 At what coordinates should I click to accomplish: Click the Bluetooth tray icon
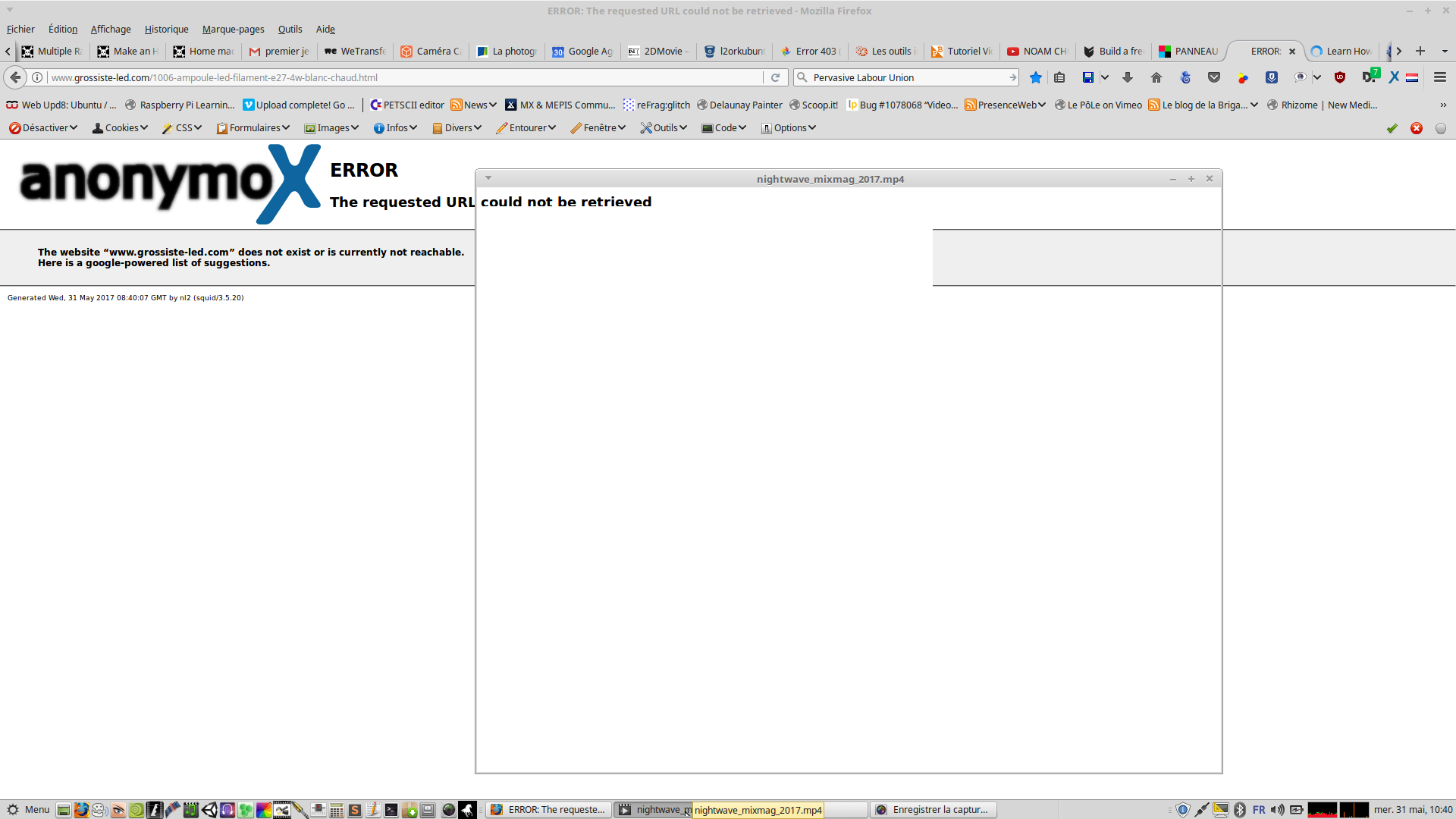(x=1240, y=810)
